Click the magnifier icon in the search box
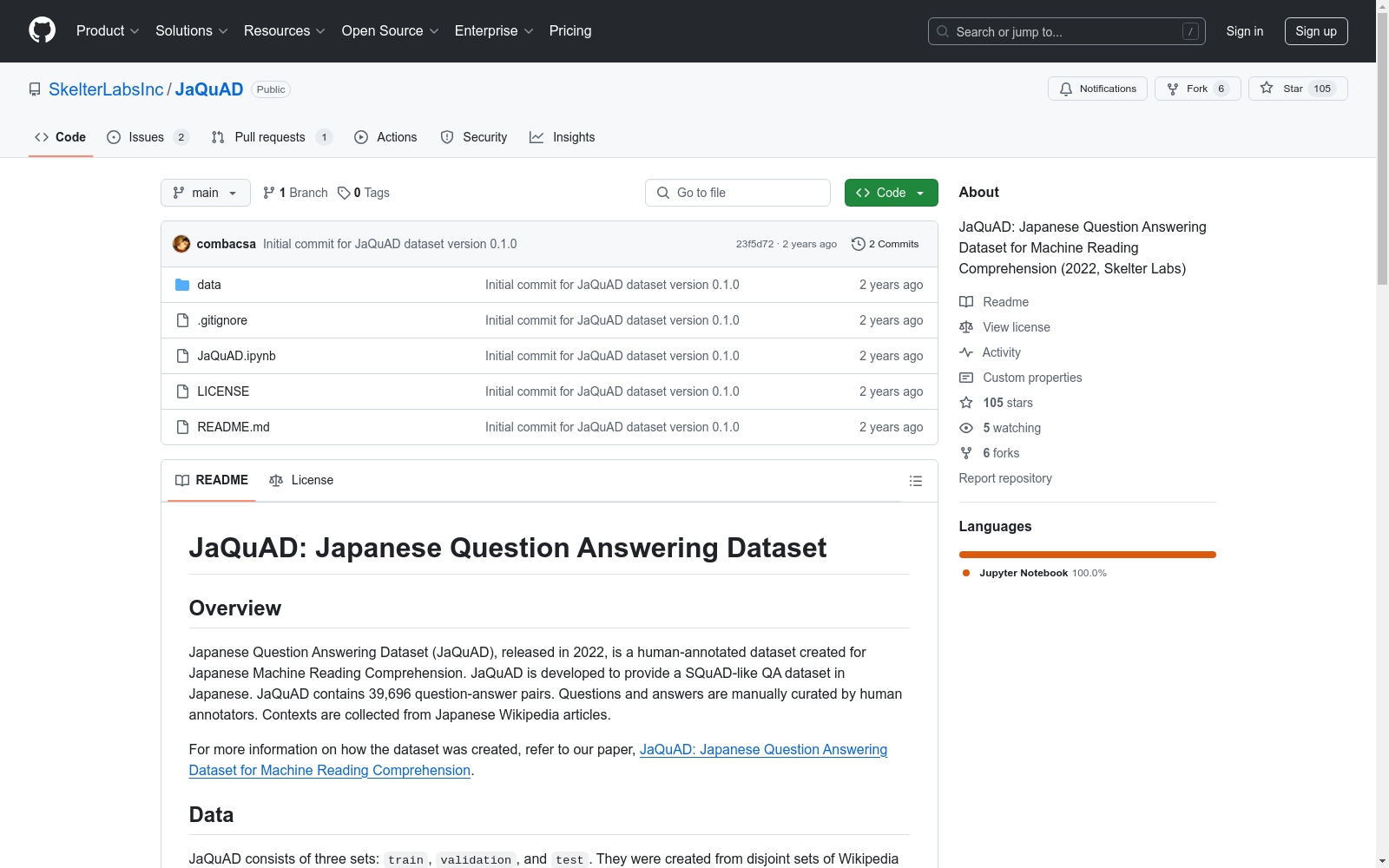Image resolution: width=1389 pixels, height=868 pixels. coord(943,31)
